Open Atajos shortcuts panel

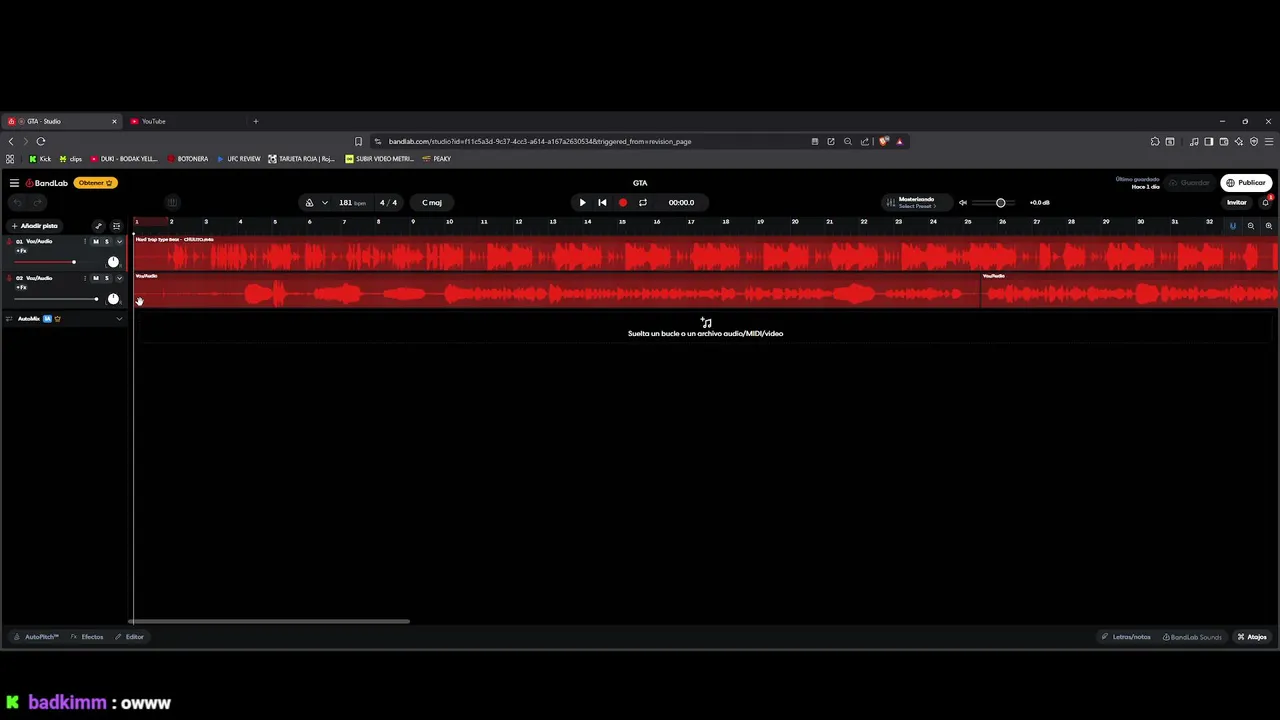pos(1252,637)
